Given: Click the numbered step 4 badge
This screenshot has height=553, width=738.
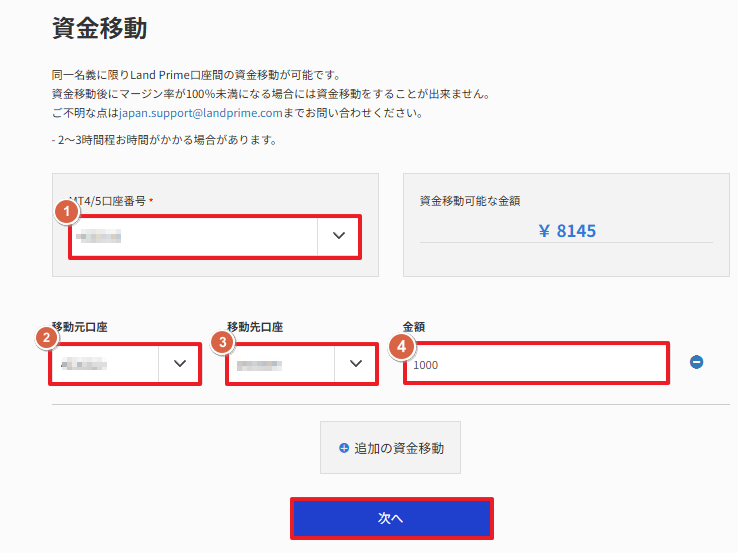Looking at the screenshot, I should (x=401, y=347).
